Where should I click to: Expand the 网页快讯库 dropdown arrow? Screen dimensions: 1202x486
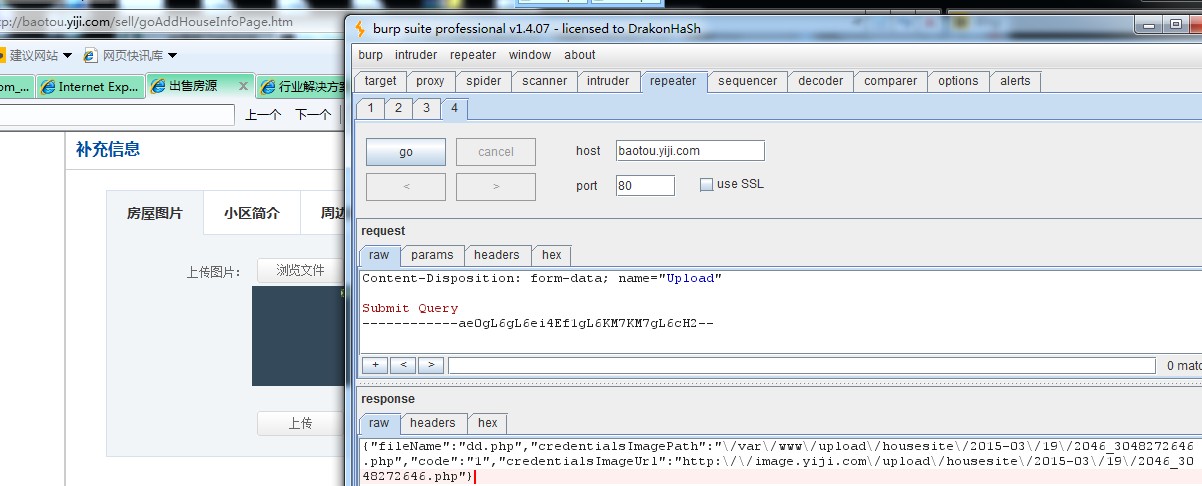pos(172,56)
